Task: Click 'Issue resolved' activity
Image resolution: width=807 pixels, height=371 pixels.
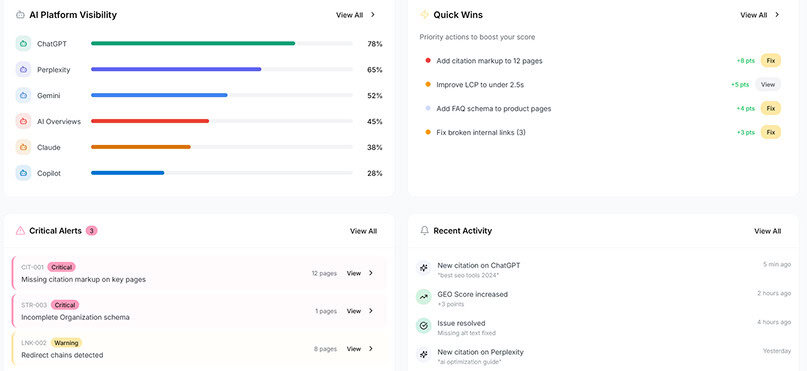Action: click(461, 323)
